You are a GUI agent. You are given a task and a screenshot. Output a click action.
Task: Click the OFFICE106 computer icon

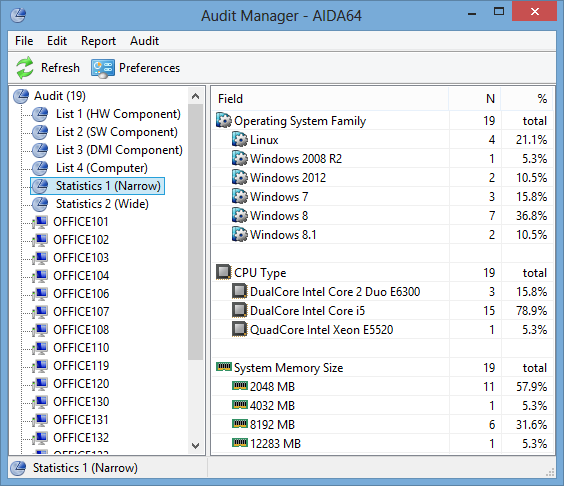click(40, 294)
